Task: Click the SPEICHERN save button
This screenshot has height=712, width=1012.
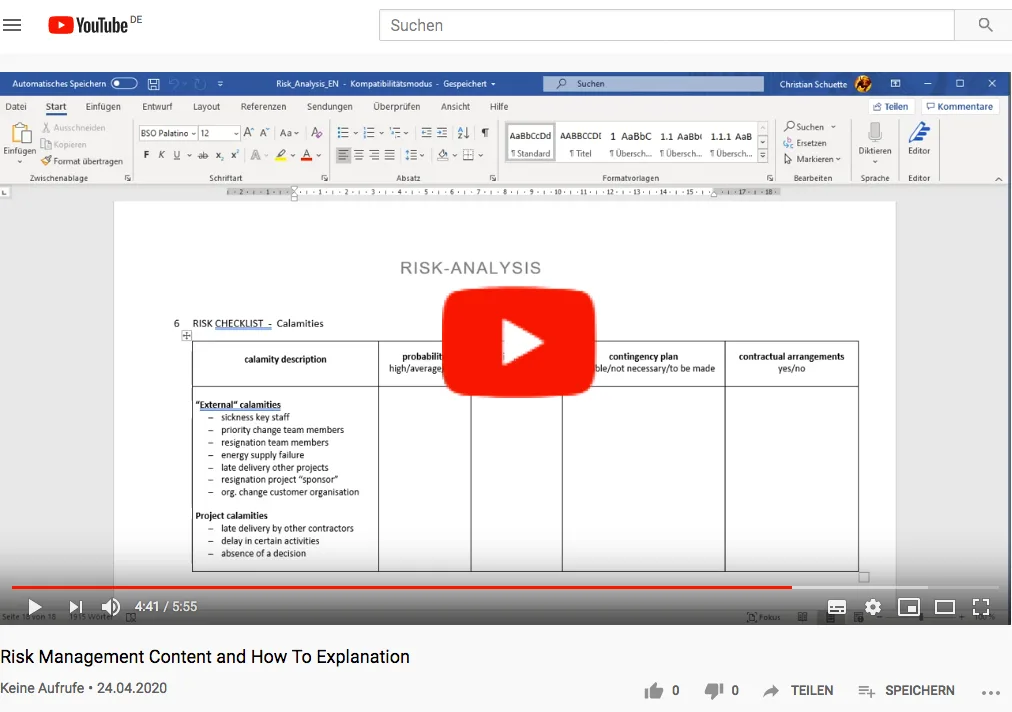Action: (x=906, y=691)
